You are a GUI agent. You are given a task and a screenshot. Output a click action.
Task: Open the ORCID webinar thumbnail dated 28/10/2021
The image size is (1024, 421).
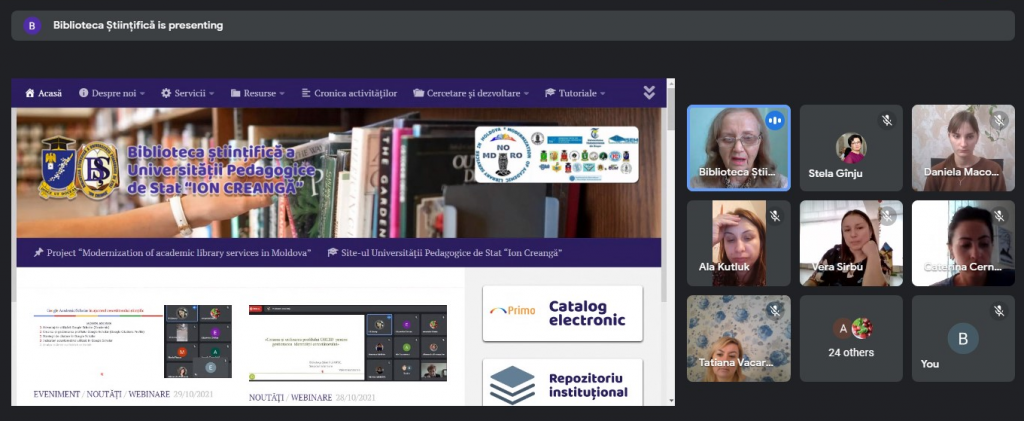[x=348, y=343]
